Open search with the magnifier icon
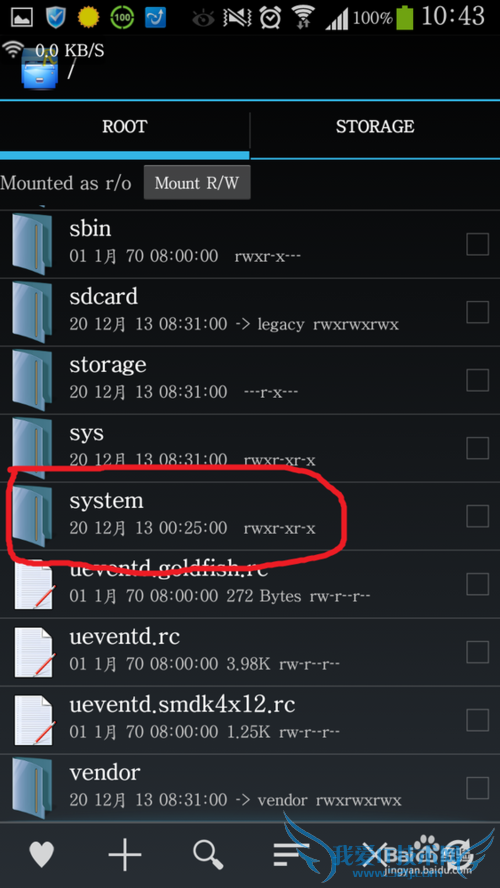 click(x=208, y=854)
